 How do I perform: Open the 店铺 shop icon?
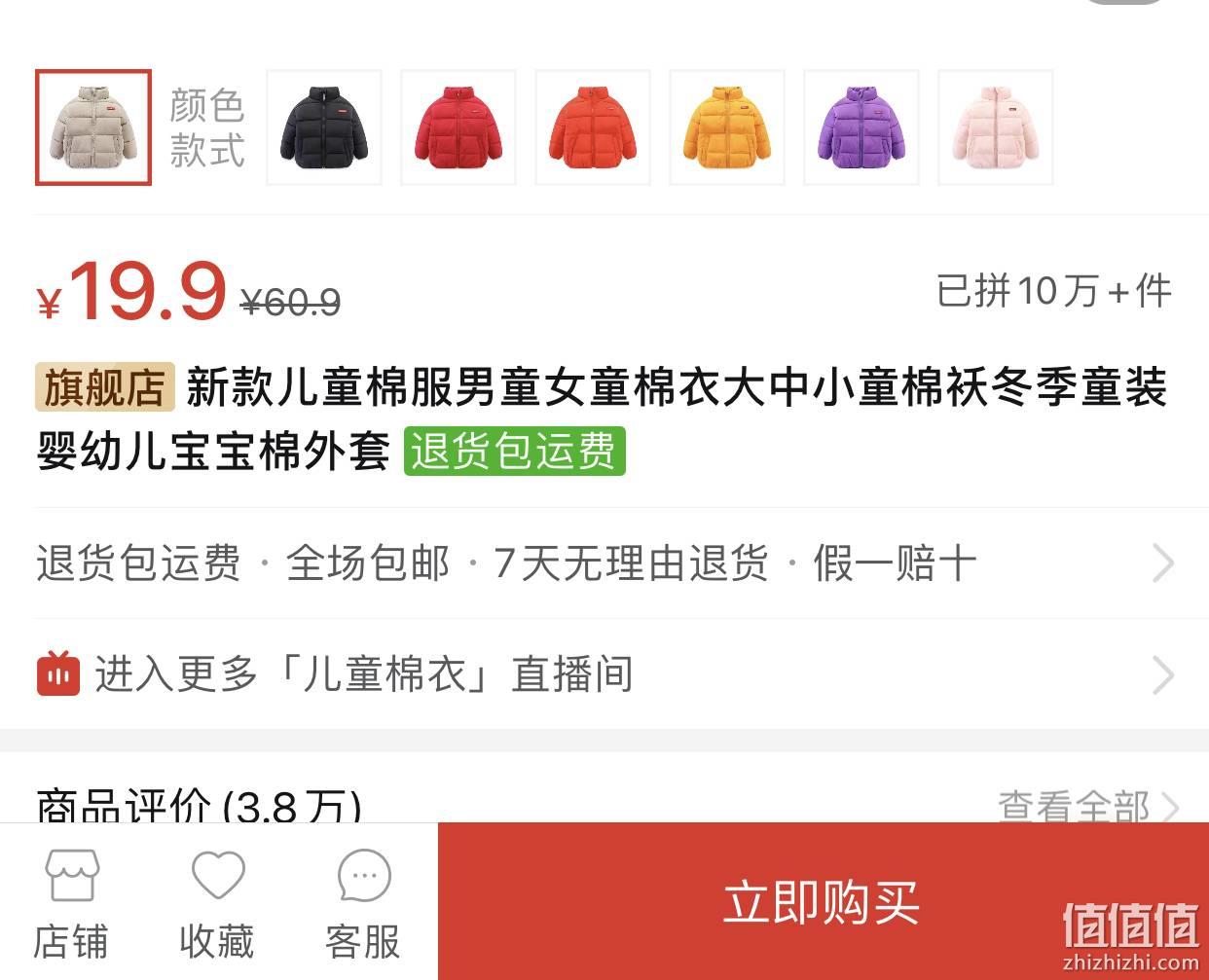[72, 876]
